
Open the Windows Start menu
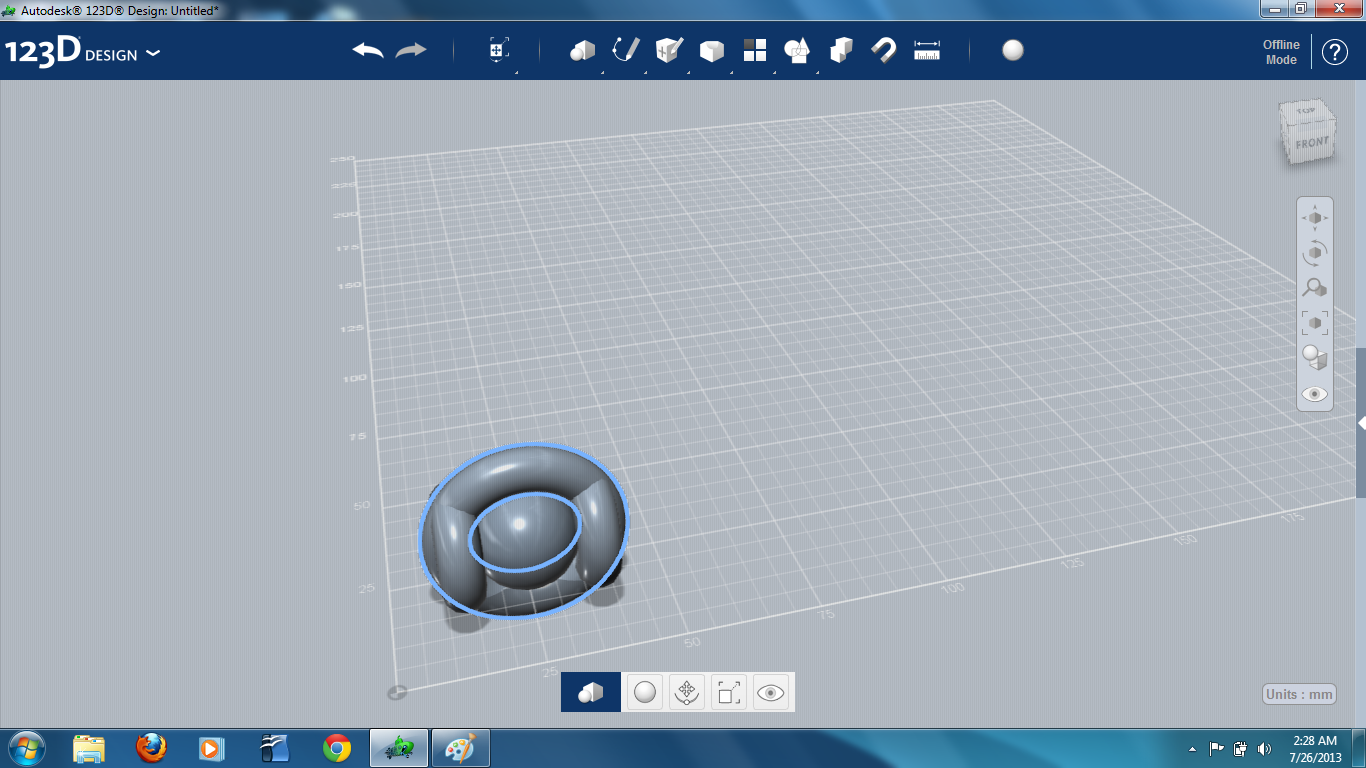(25, 748)
